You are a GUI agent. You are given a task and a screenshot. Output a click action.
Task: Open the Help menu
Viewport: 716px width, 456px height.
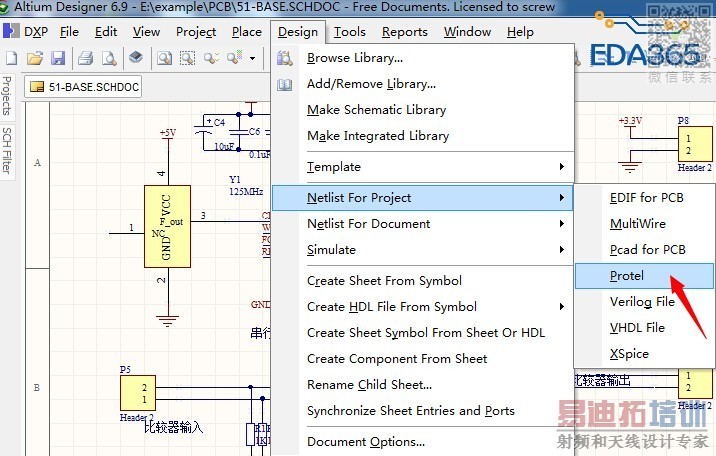point(520,32)
